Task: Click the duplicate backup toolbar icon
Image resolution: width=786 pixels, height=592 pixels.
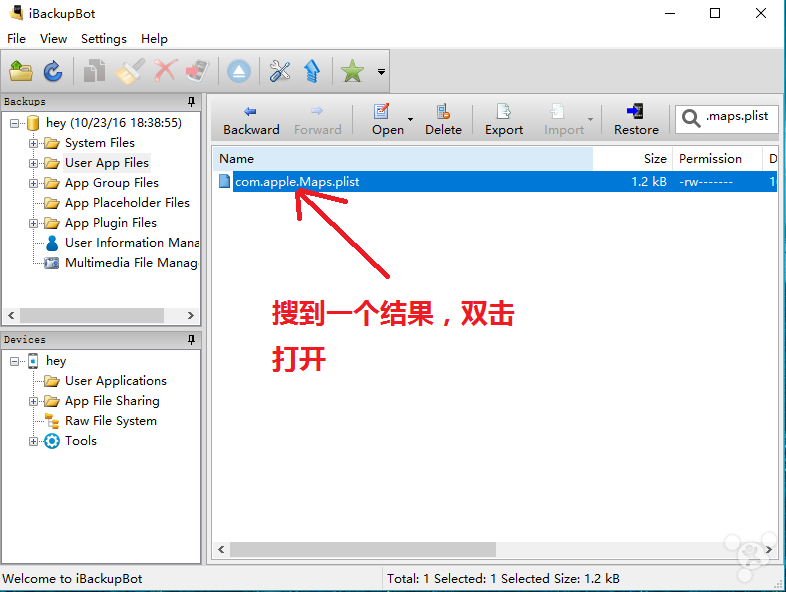Action: point(94,71)
